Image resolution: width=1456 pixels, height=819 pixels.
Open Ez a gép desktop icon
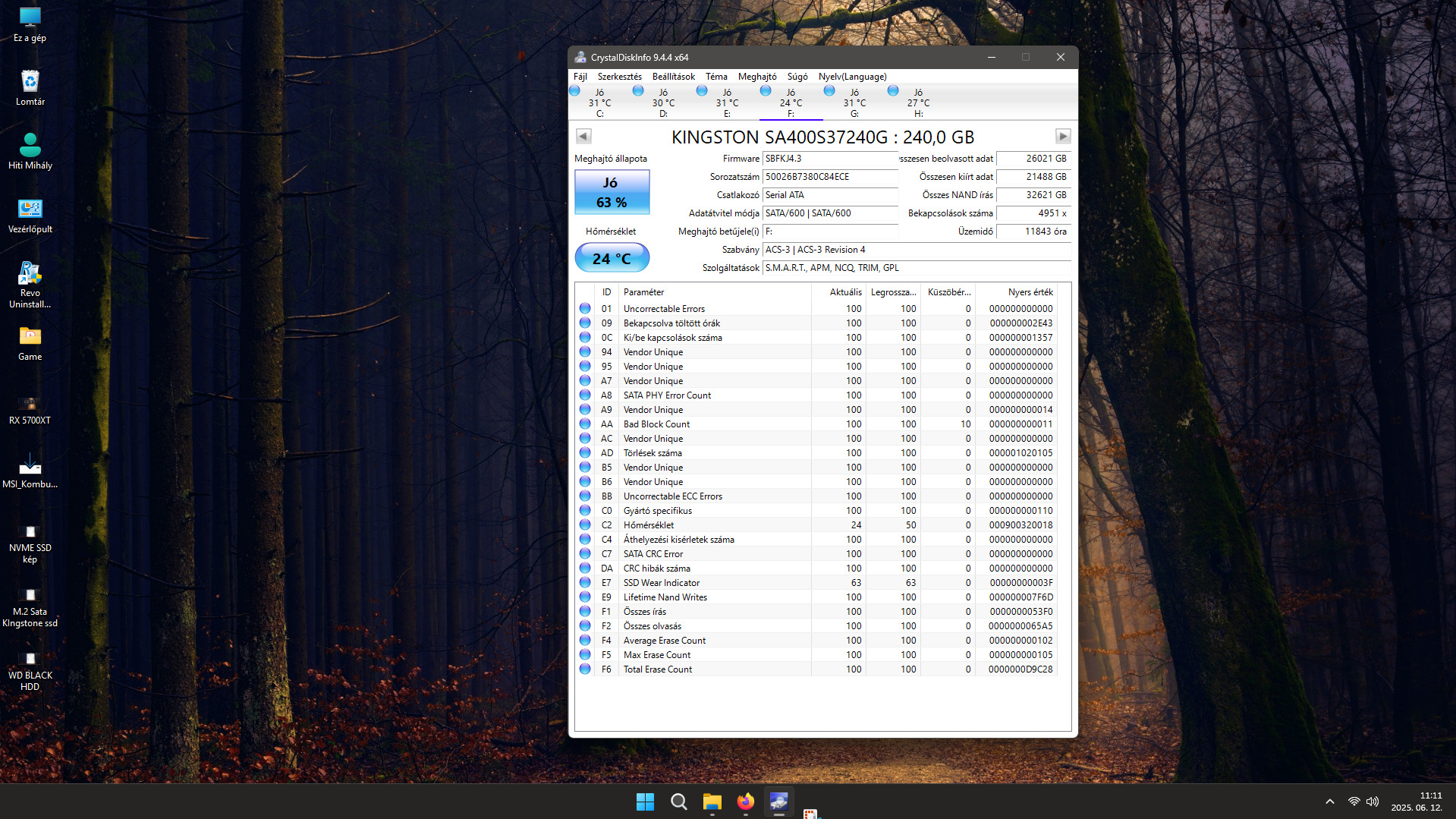(30, 24)
